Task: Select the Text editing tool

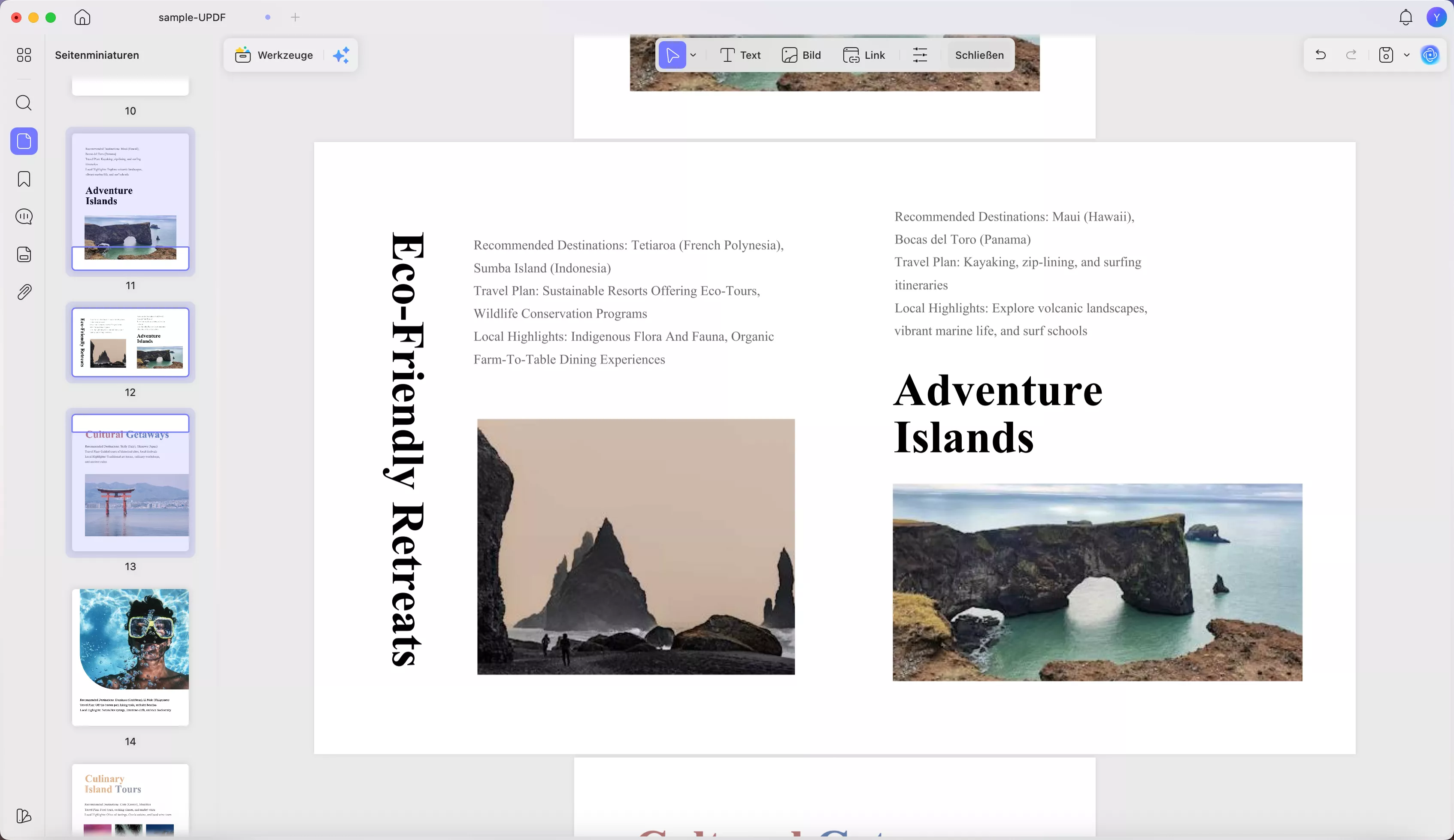Action: (x=740, y=55)
